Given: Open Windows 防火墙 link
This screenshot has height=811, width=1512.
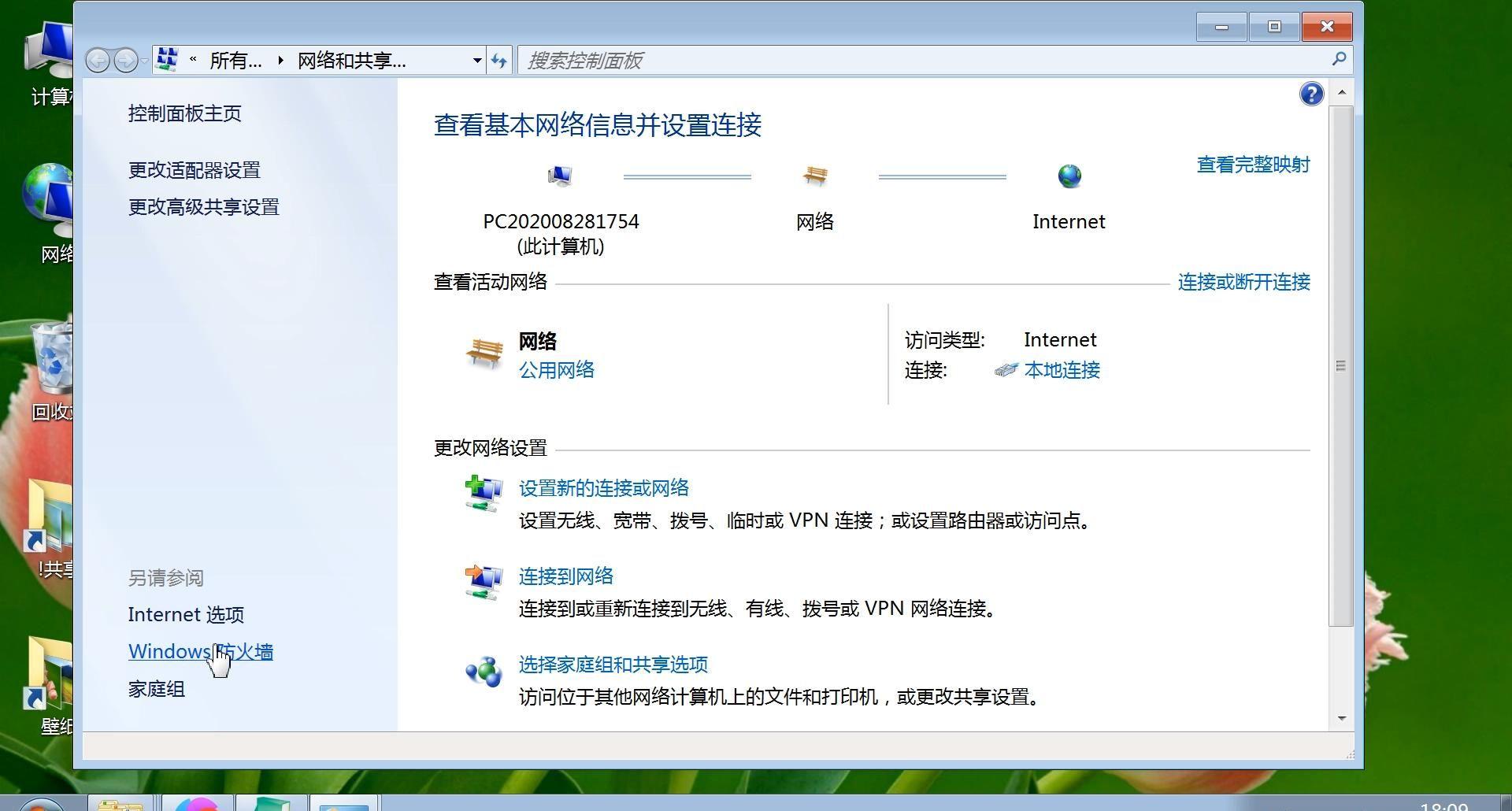Looking at the screenshot, I should [201, 652].
